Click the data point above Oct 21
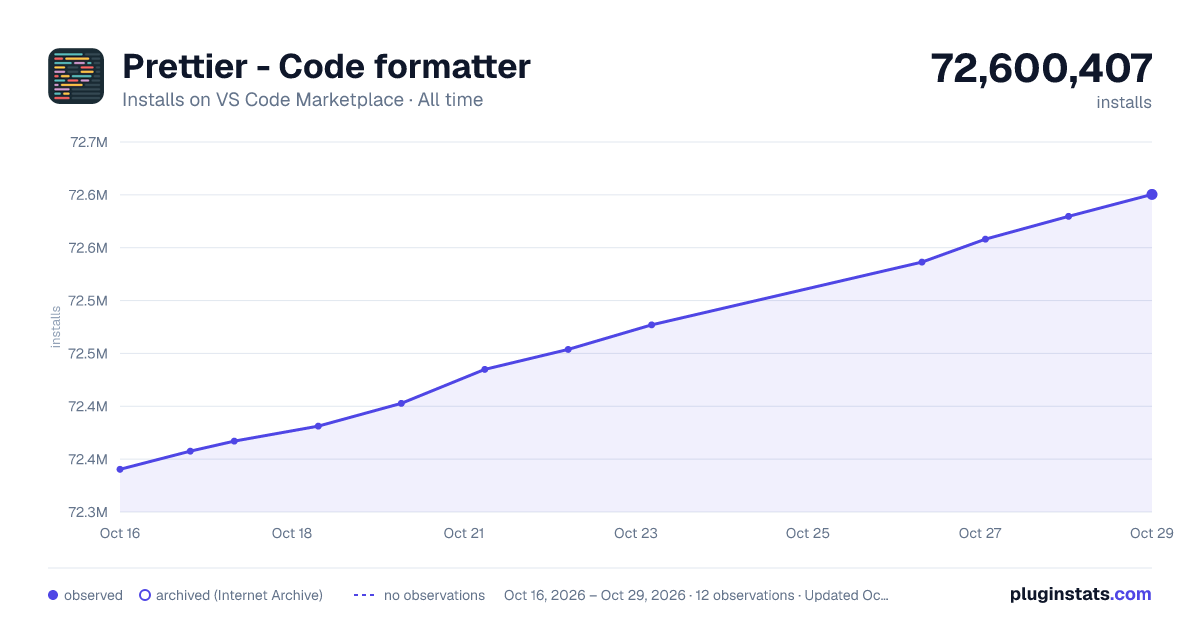The height and width of the screenshot is (630, 1200). (x=484, y=370)
